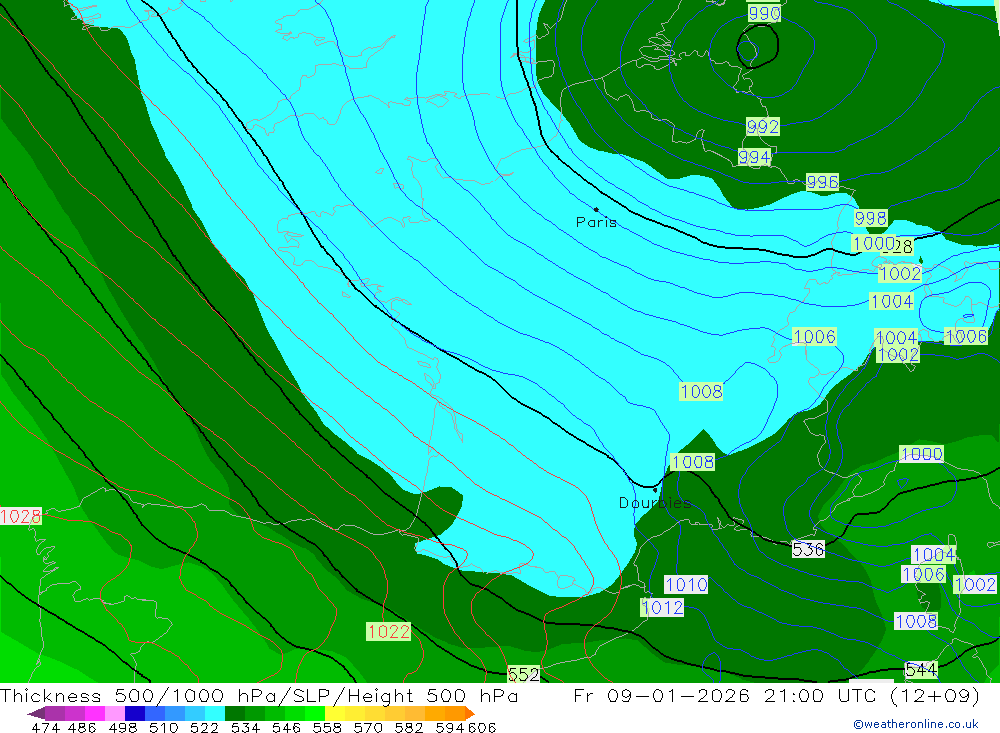Viewport: 1000px width, 733px height.
Task: Click the 1008 label directly above Dourbies
Action: point(693,462)
